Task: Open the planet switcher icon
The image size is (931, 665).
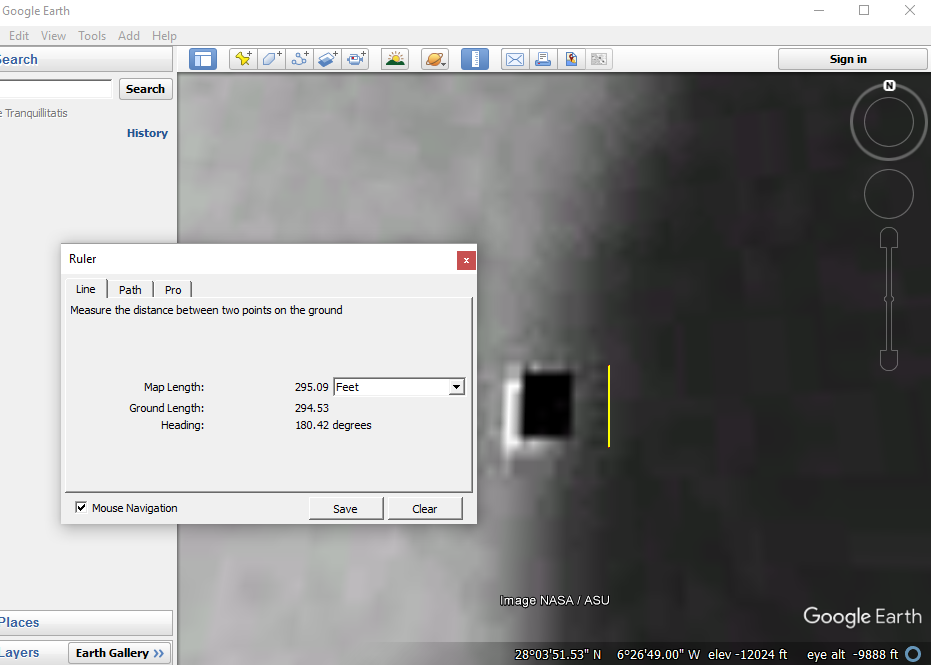Action: click(x=435, y=59)
